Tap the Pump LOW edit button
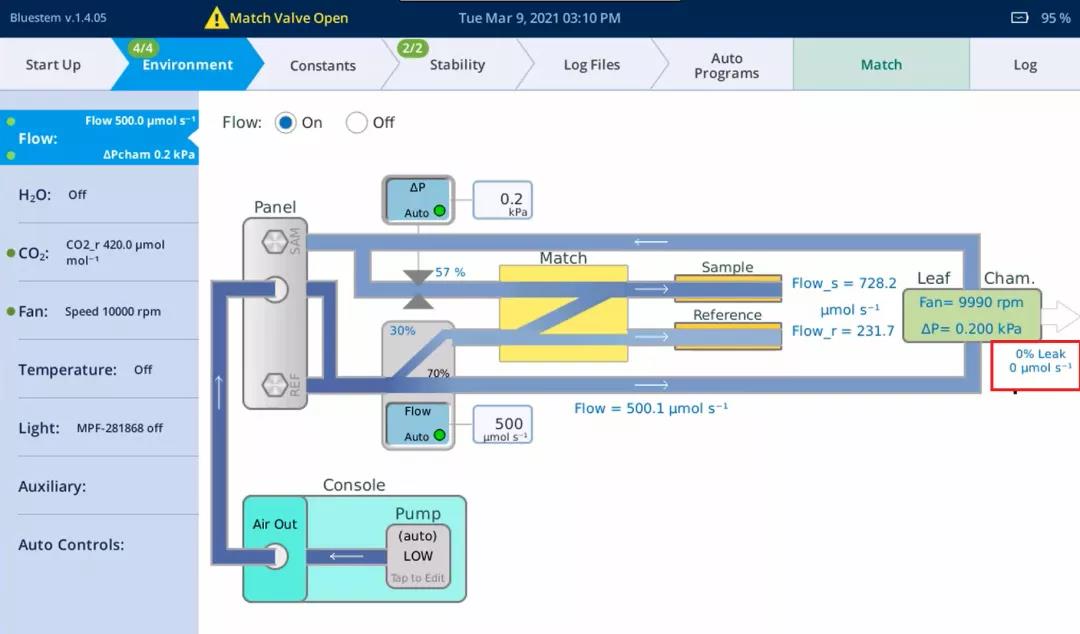Image resolution: width=1080 pixels, height=634 pixels. click(418, 556)
